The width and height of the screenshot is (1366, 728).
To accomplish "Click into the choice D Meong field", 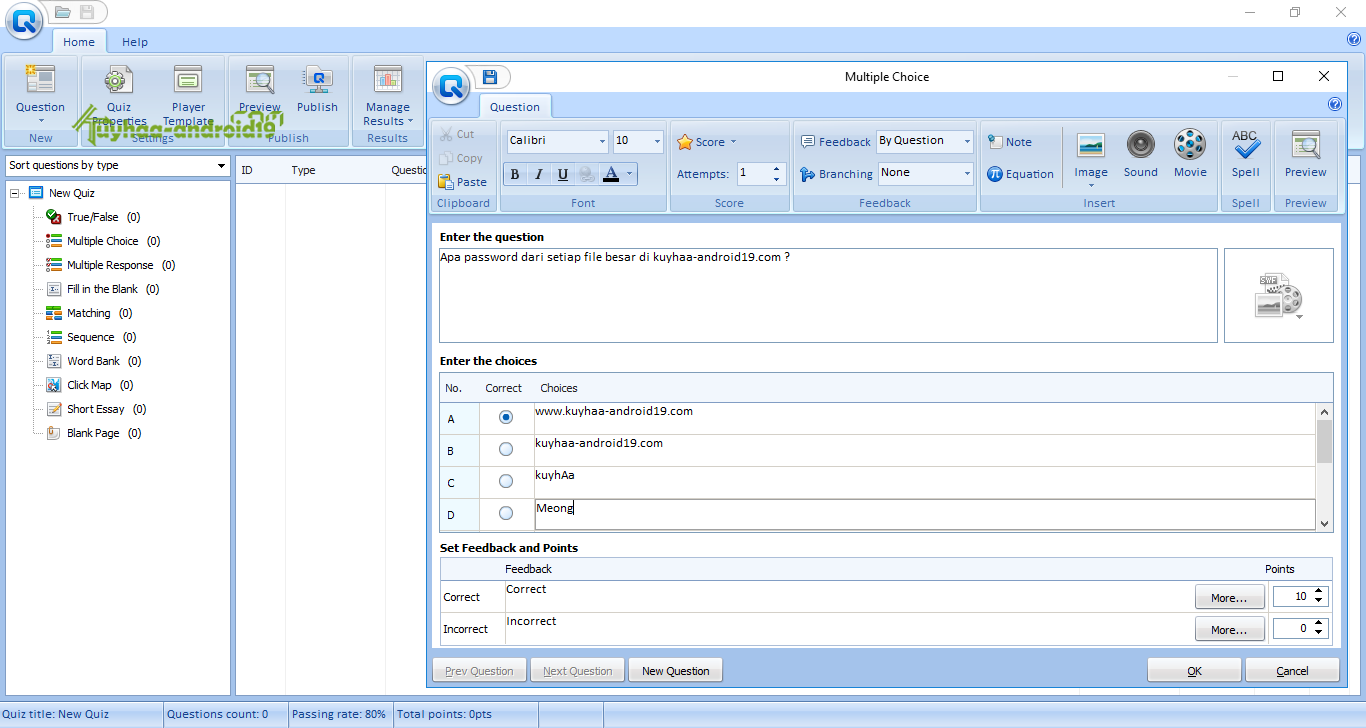I will pos(925,514).
